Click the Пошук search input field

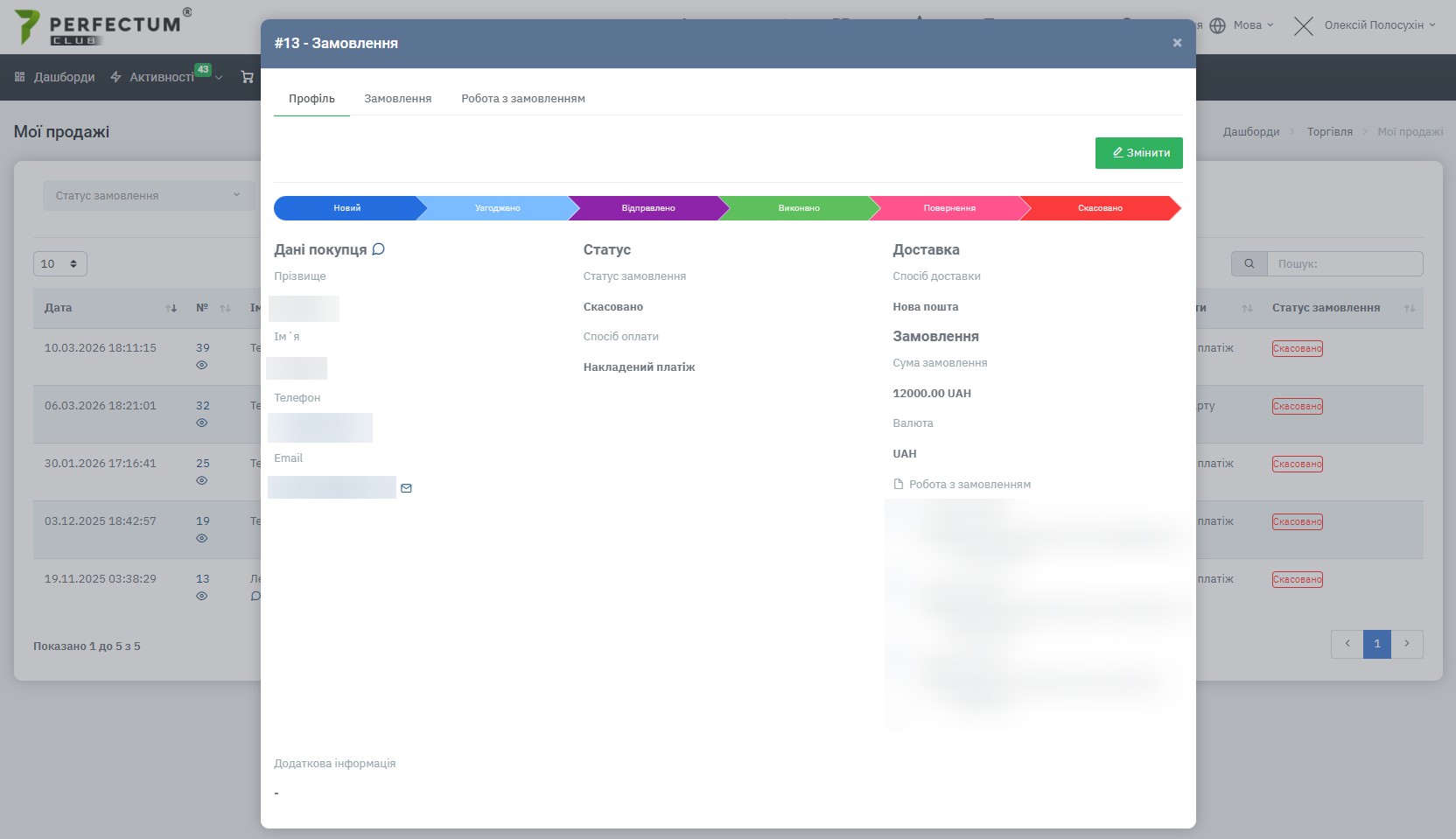coord(1344,263)
